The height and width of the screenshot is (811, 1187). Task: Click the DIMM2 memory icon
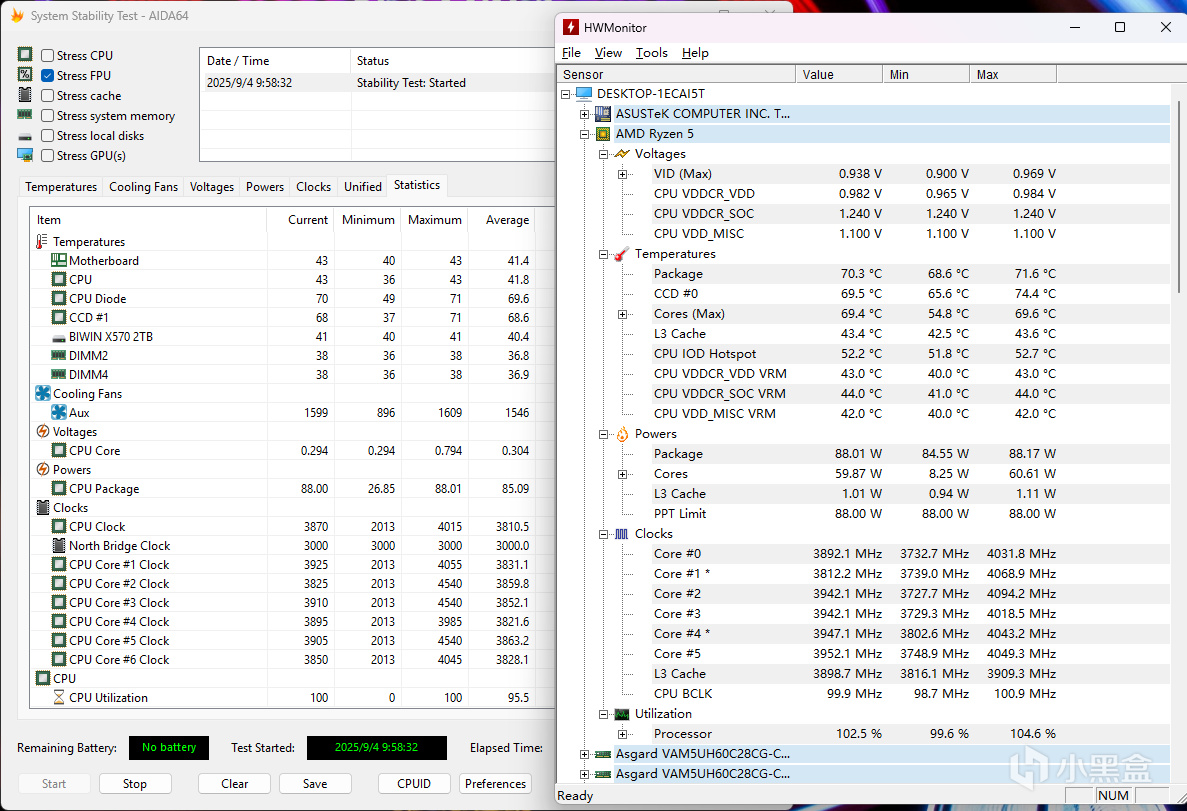coord(58,355)
